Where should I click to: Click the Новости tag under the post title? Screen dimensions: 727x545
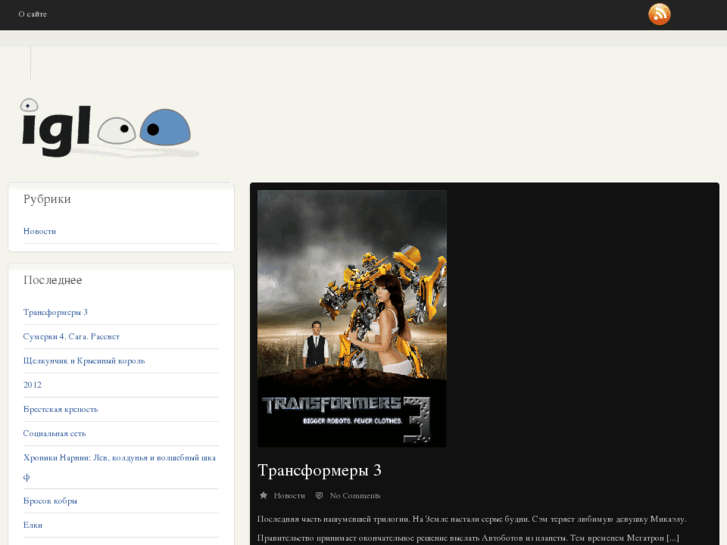click(x=289, y=496)
